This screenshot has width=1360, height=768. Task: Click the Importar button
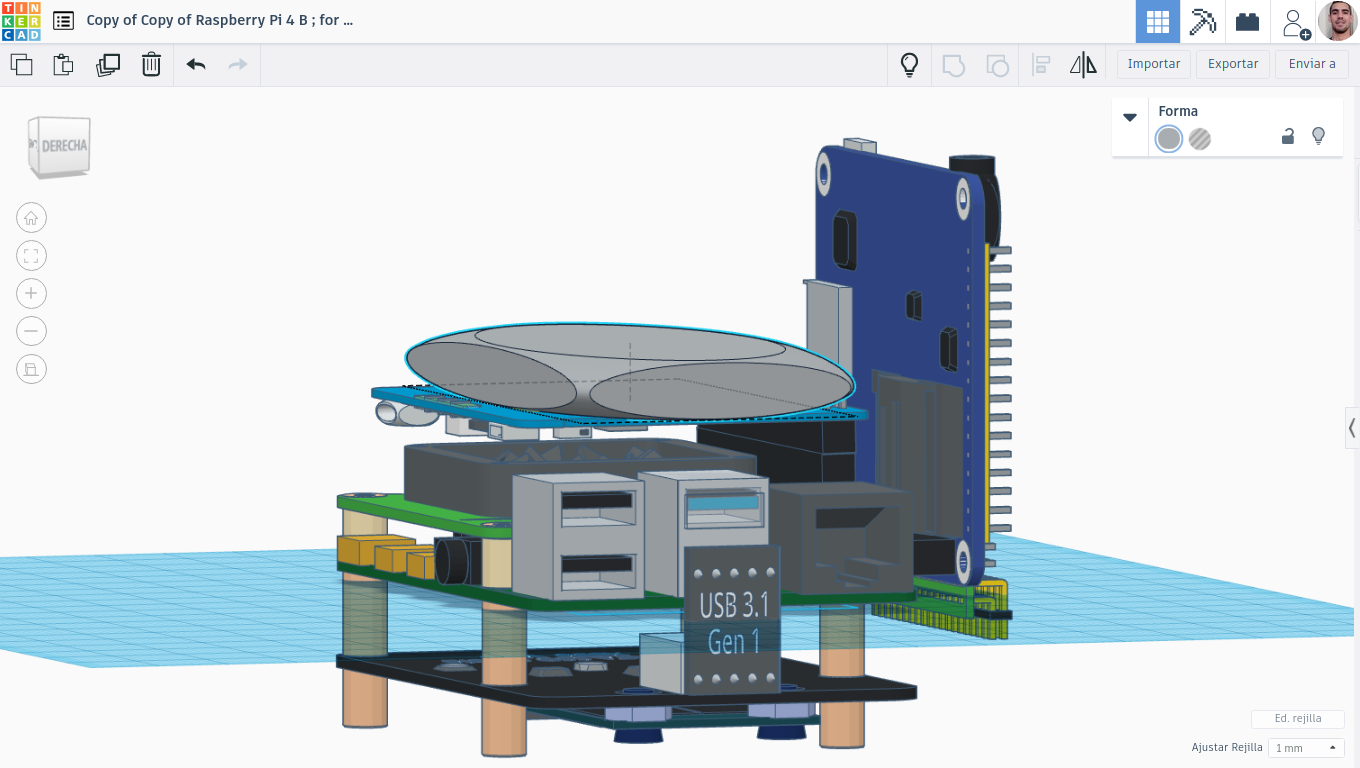point(1154,64)
